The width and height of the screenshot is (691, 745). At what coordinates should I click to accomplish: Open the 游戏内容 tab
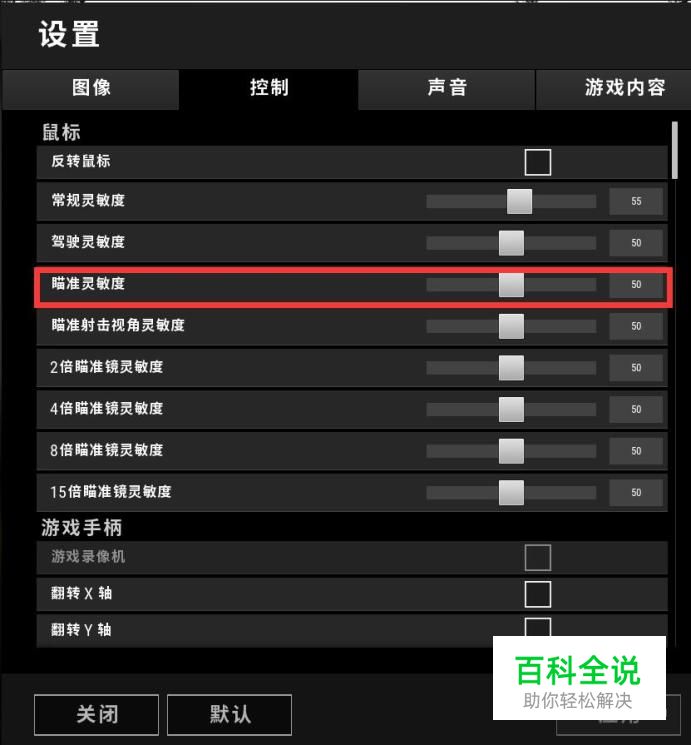[614, 89]
